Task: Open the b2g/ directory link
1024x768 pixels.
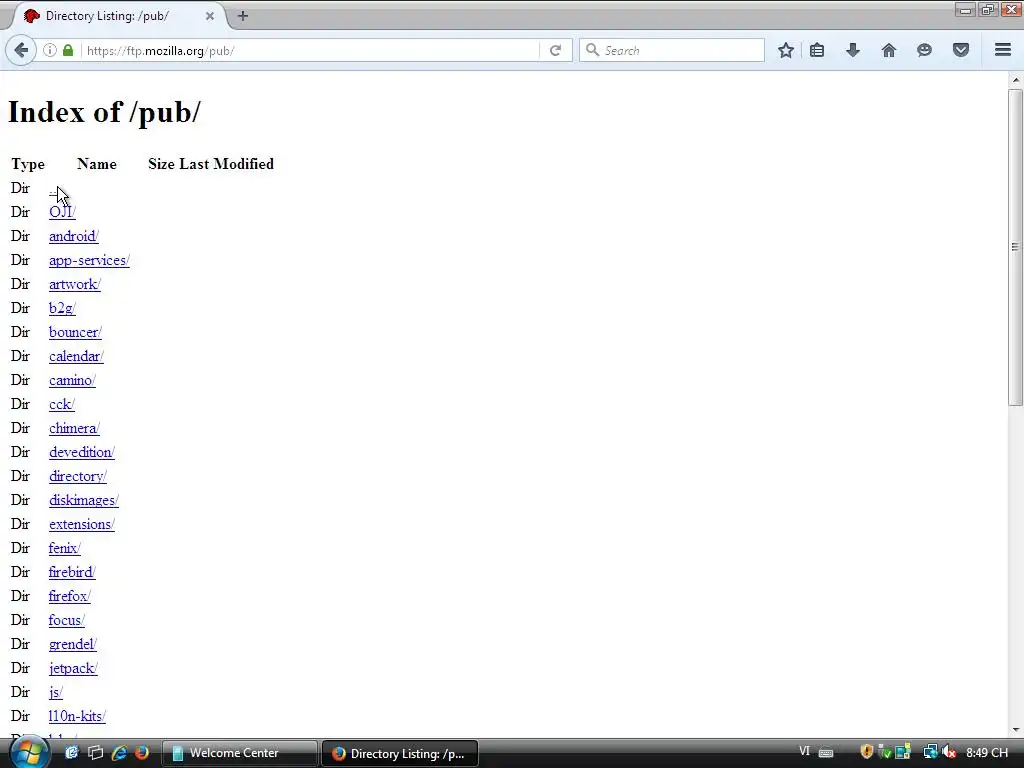Action: tap(62, 308)
